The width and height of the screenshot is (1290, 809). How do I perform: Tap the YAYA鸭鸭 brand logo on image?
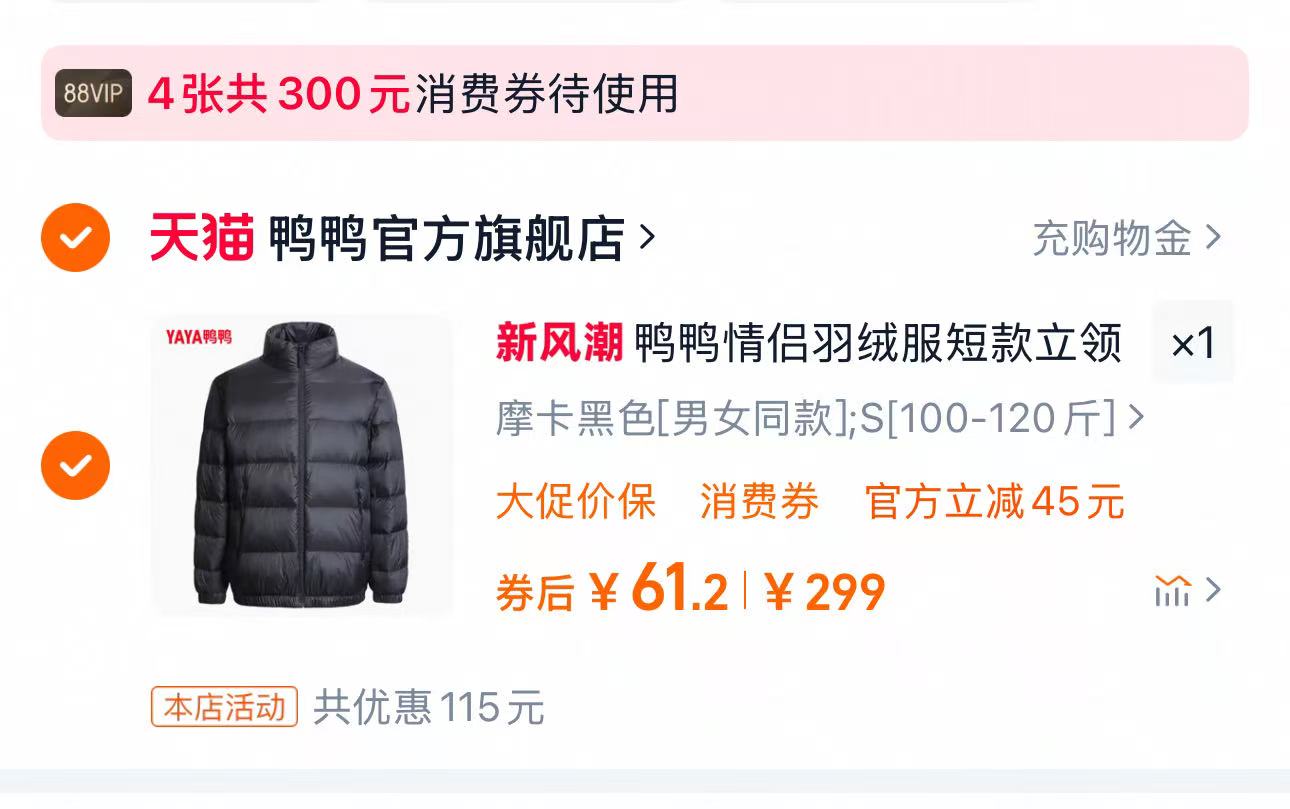pos(199,337)
